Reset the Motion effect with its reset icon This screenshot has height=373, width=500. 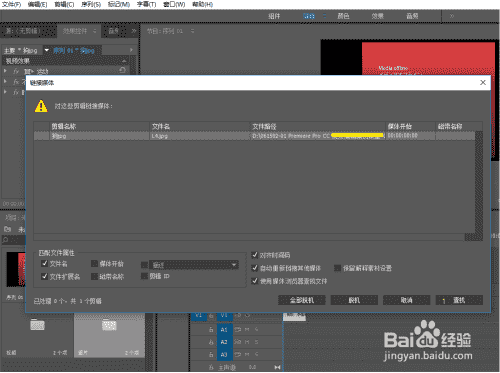122,70
